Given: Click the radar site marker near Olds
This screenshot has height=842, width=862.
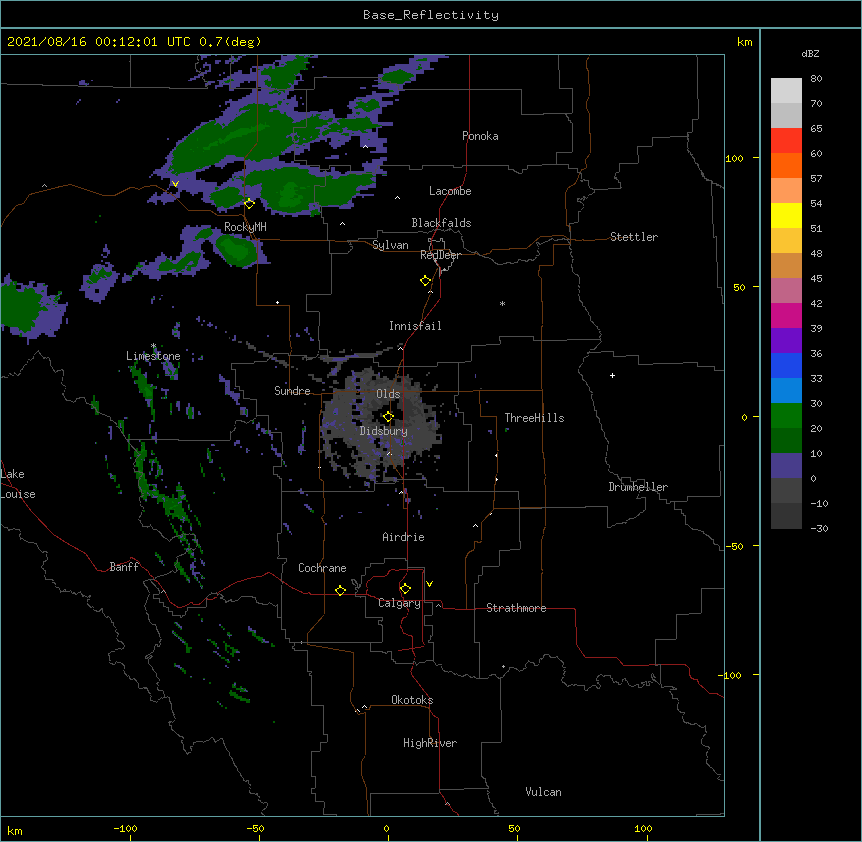Looking at the screenshot, I should [x=388, y=417].
